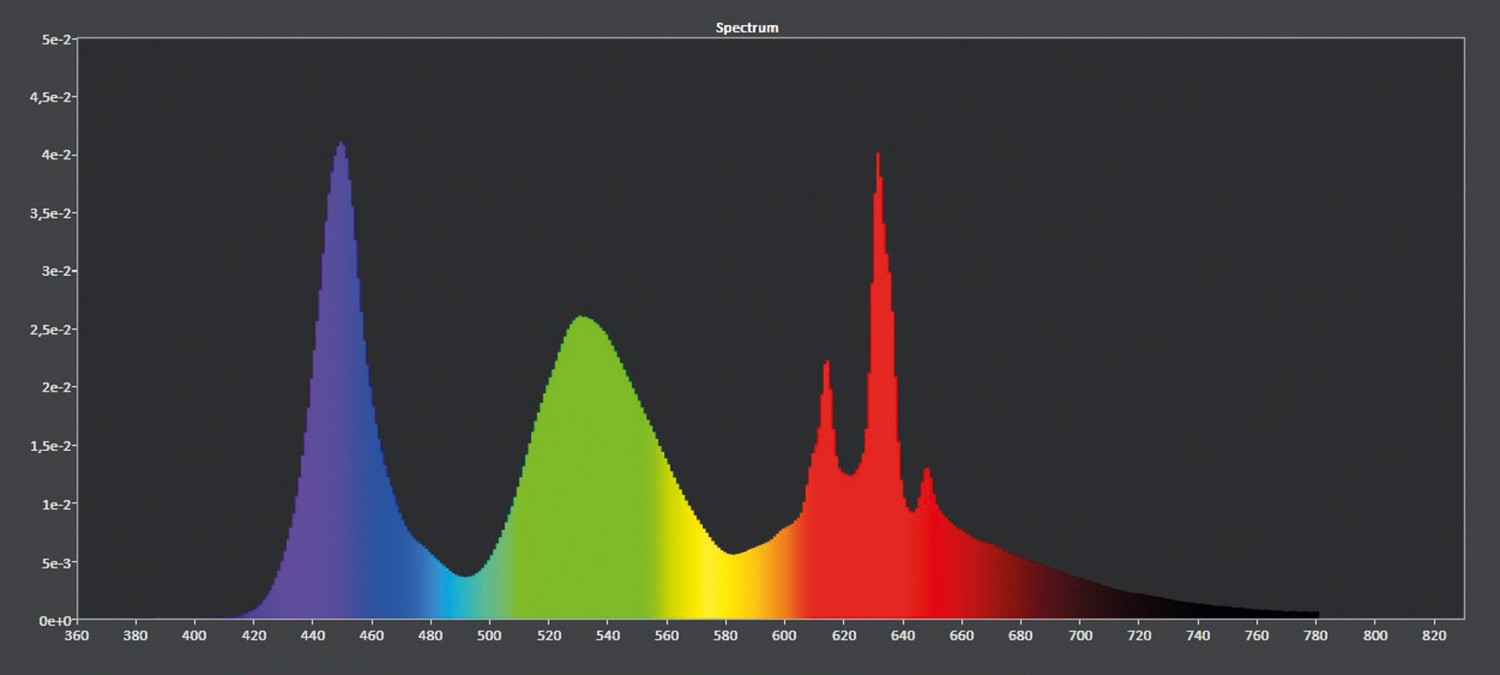Click the cyan dip in the spectrum near 492 nm
This screenshot has height=675, width=1500.
pyautogui.click(x=465, y=580)
